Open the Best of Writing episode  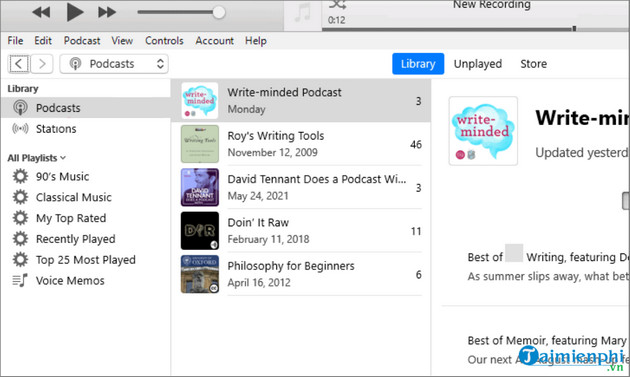pos(548,257)
